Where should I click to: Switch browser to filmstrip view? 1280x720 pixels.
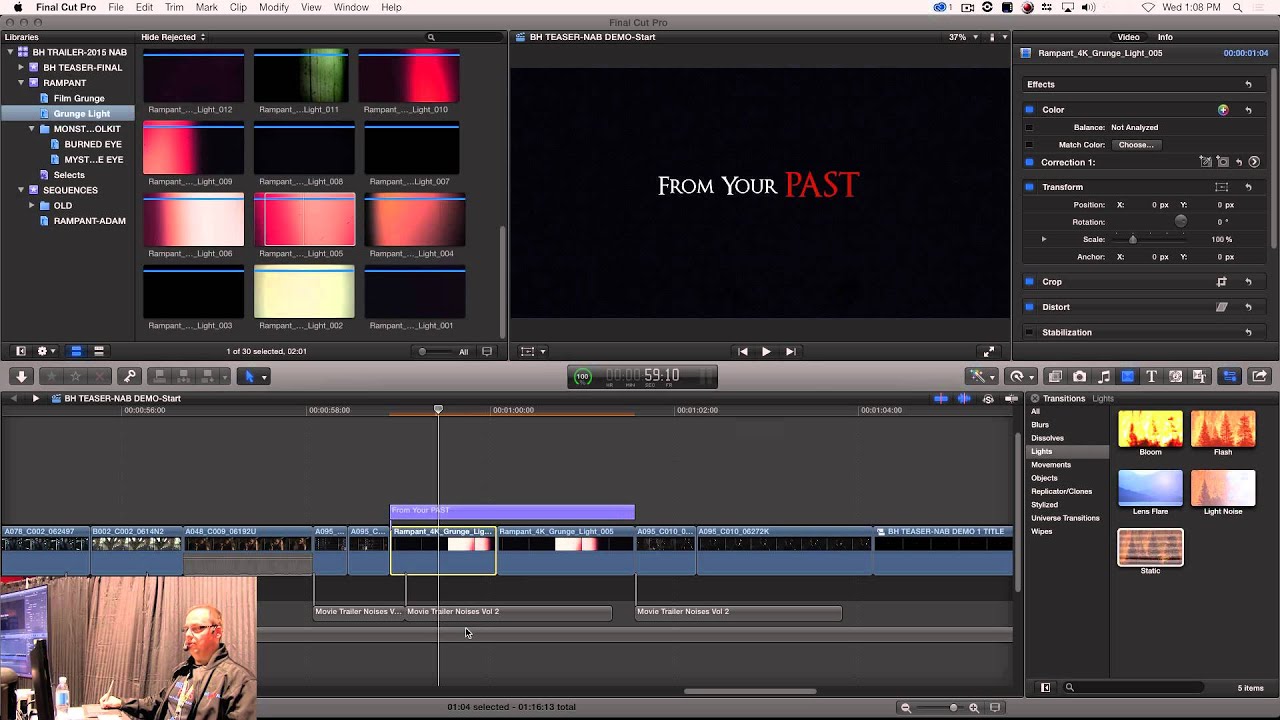(75, 351)
